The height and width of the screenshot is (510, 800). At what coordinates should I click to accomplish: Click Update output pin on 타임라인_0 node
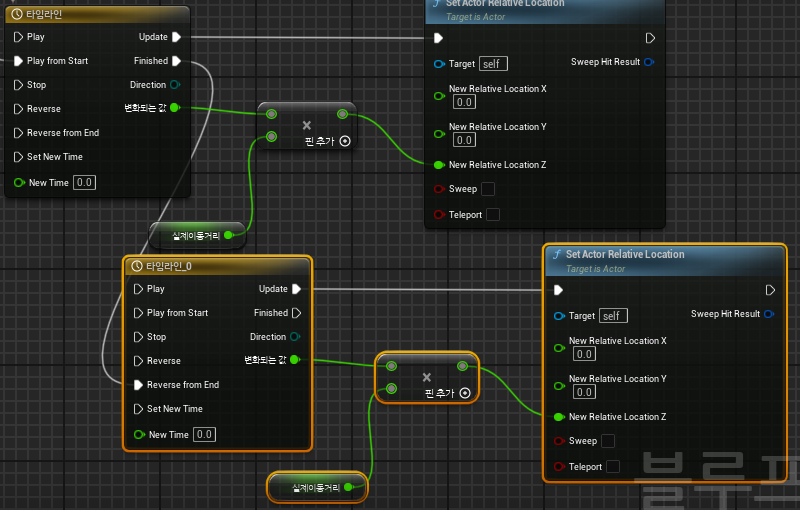[296, 289]
